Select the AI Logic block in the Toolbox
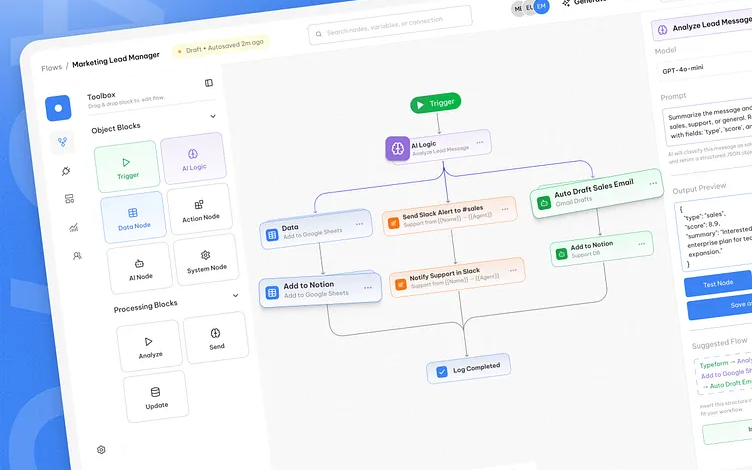The height and width of the screenshot is (470, 752). coord(193,160)
